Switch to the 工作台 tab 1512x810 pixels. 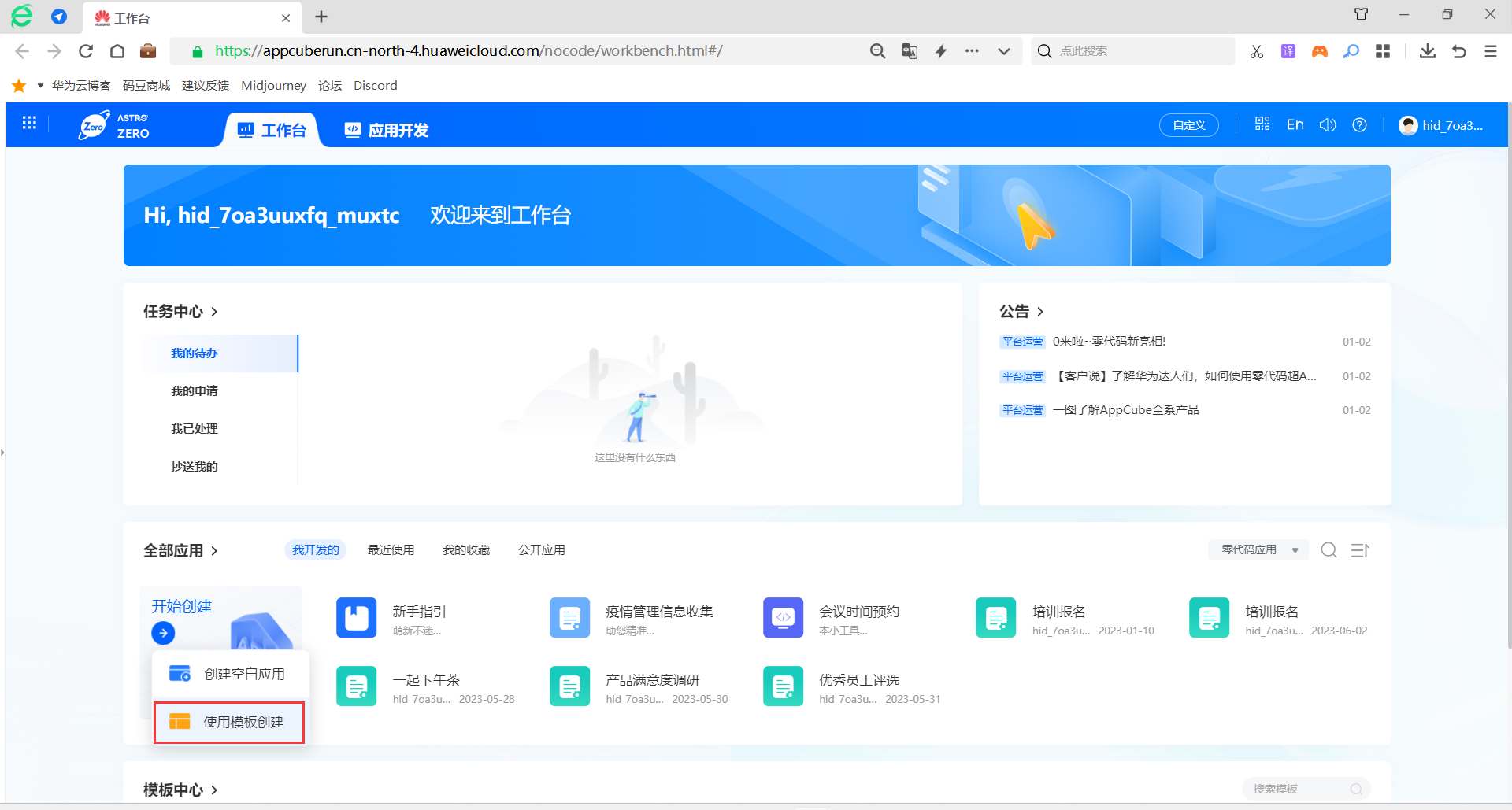click(272, 130)
